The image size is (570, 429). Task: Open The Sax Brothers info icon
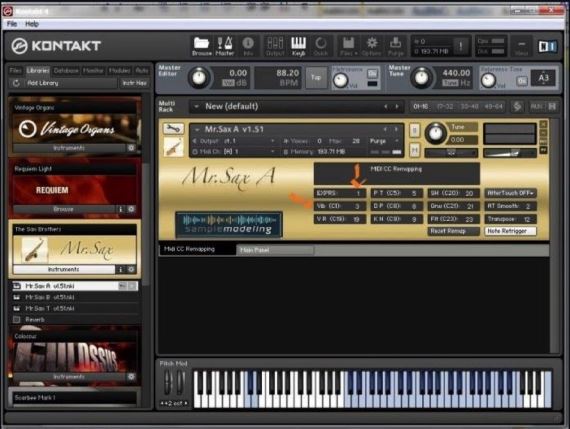point(121,269)
